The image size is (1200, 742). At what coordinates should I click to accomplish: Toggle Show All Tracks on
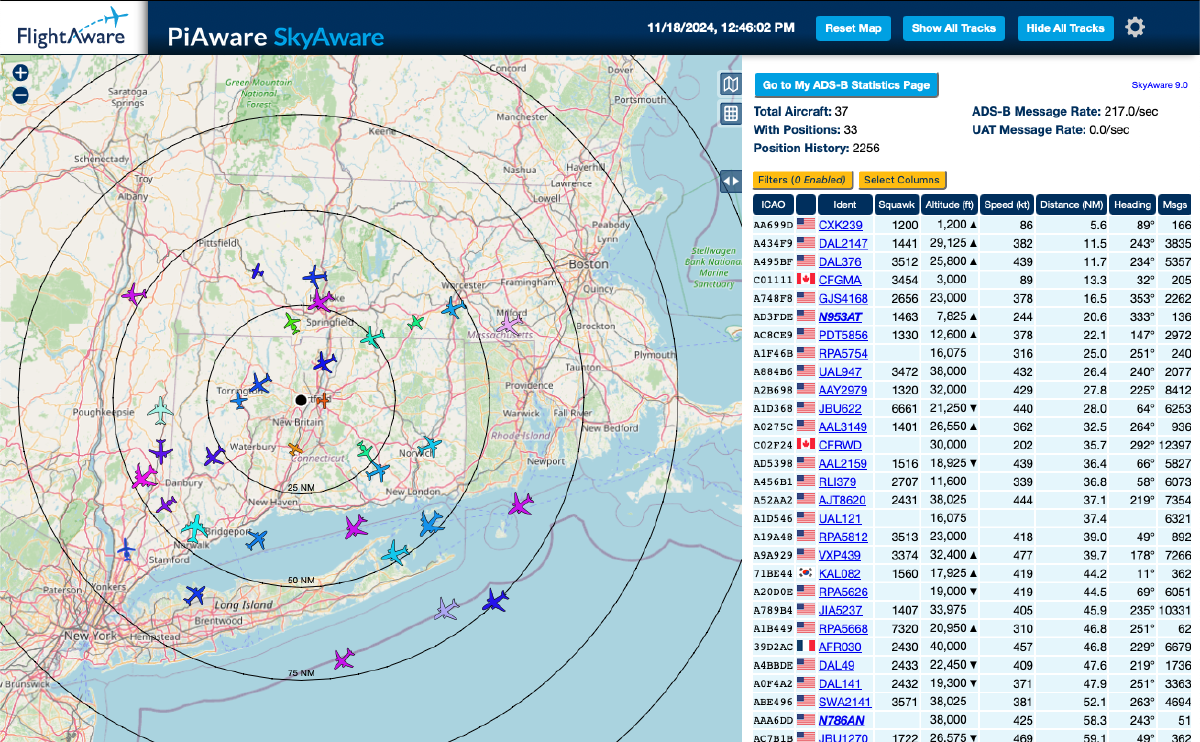coord(953,28)
